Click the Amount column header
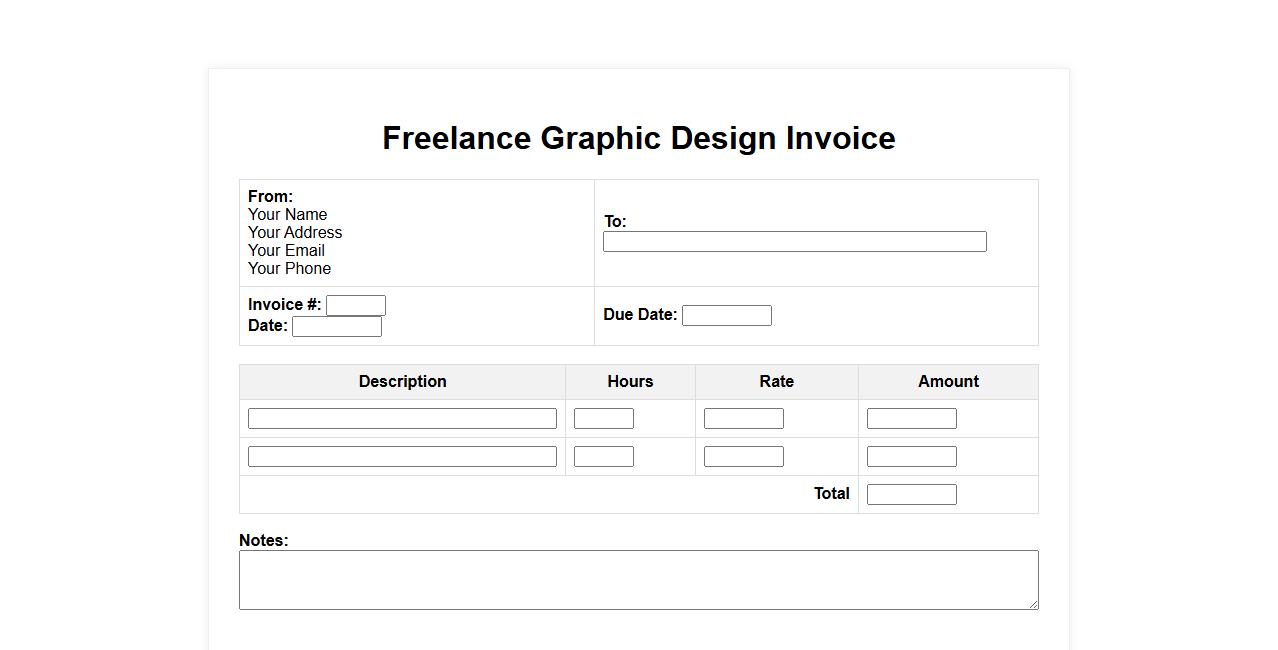 coord(948,382)
